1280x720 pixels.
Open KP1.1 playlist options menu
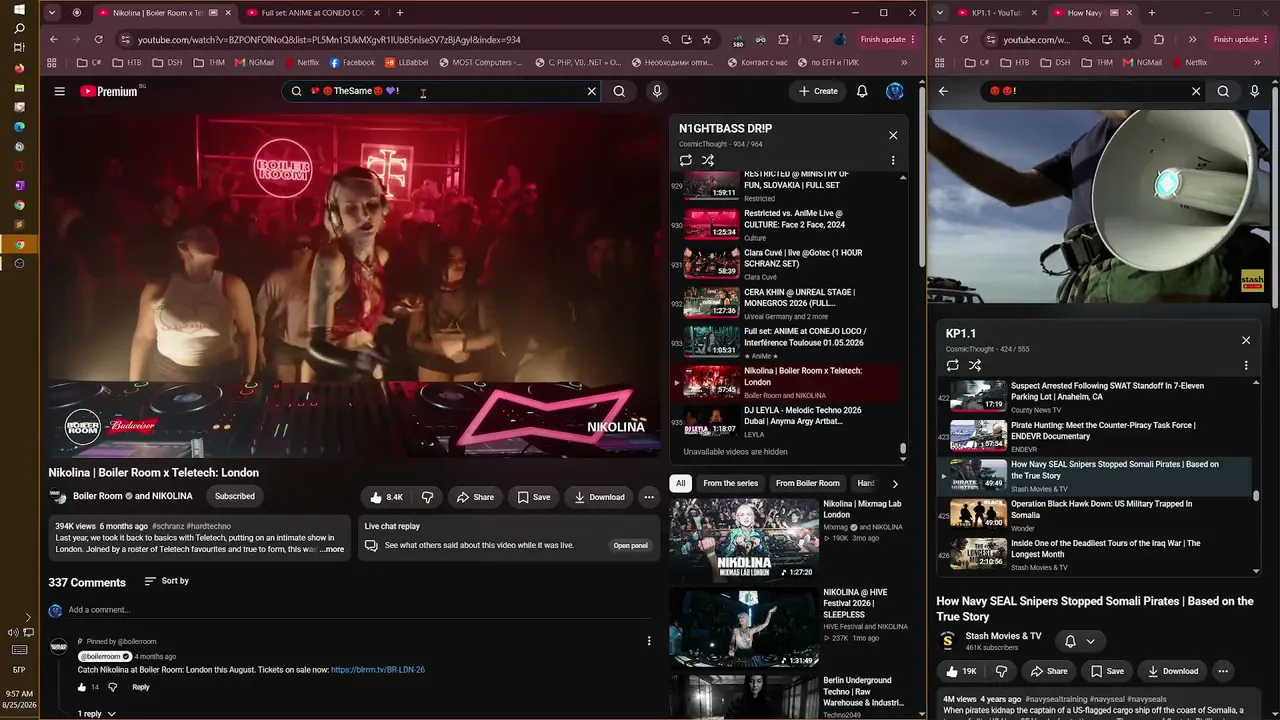1246,365
